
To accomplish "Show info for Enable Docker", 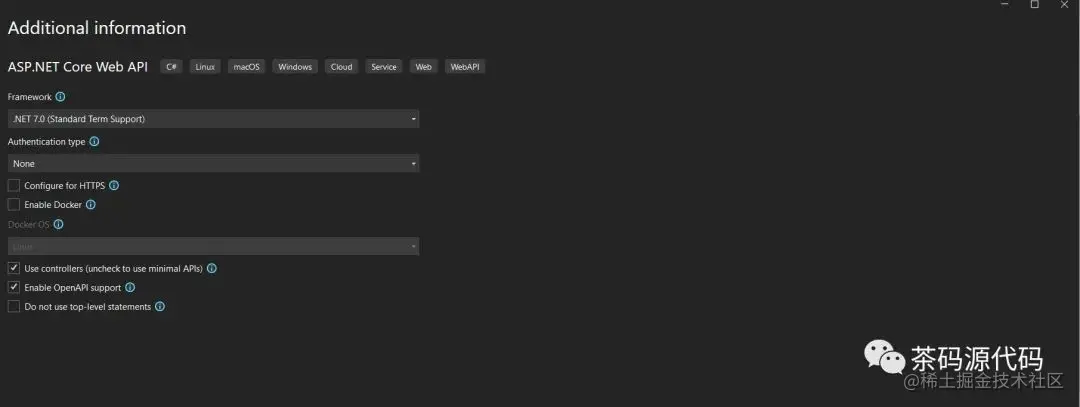I will click(x=90, y=205).
